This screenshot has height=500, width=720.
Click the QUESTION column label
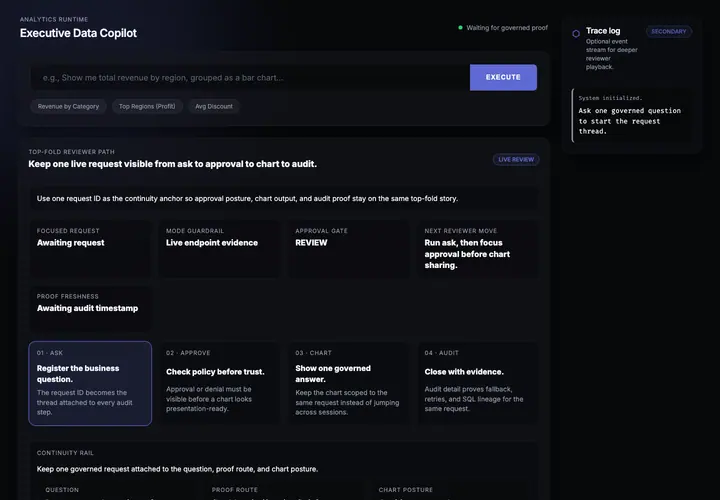tap(62, 490)
